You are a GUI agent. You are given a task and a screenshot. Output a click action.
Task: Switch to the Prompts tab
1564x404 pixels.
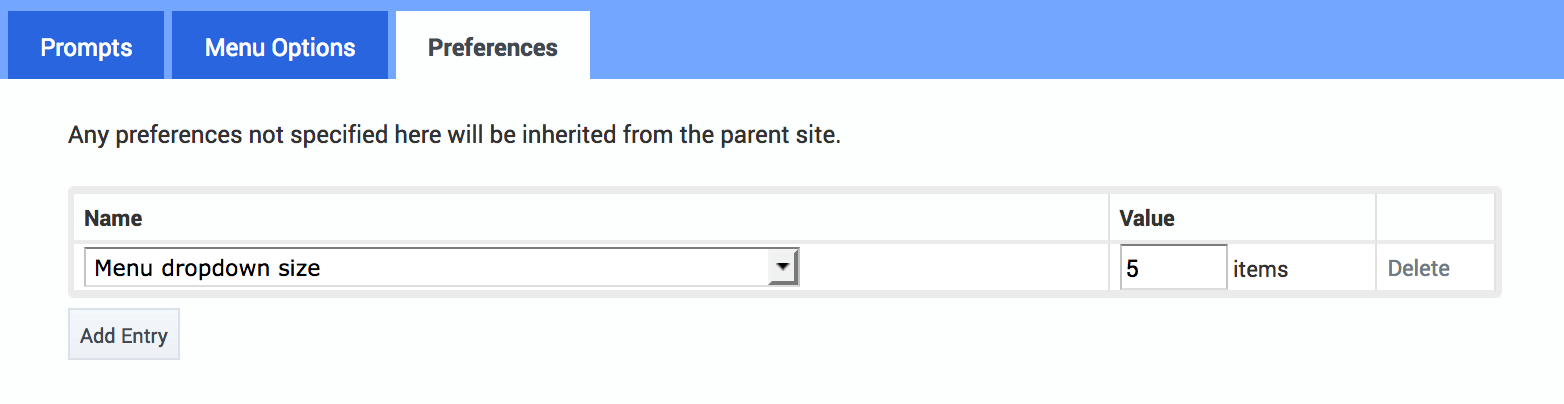86,47
